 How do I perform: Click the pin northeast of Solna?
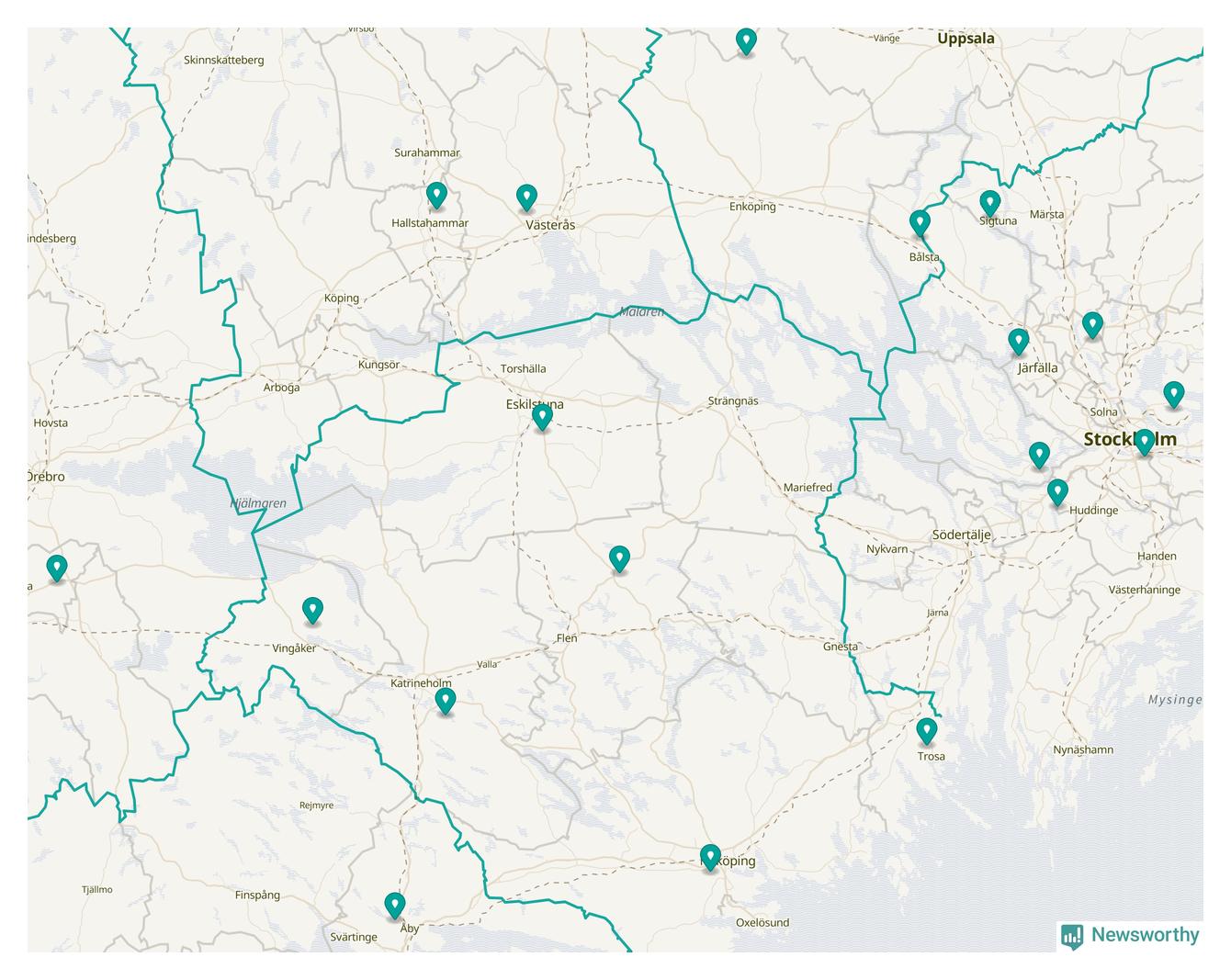1173,394
